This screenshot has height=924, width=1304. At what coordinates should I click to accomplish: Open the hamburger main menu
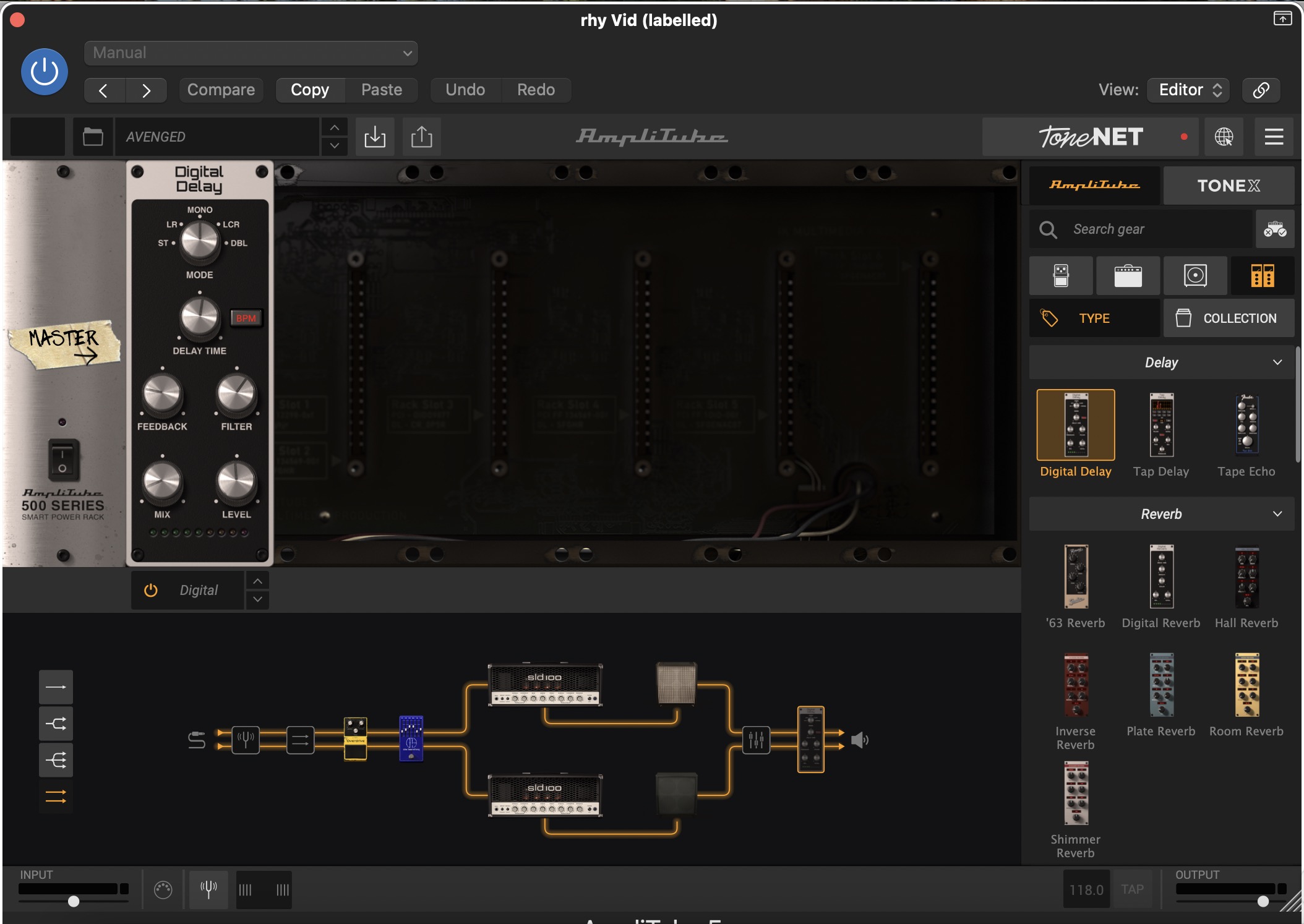pos(1274,137)
